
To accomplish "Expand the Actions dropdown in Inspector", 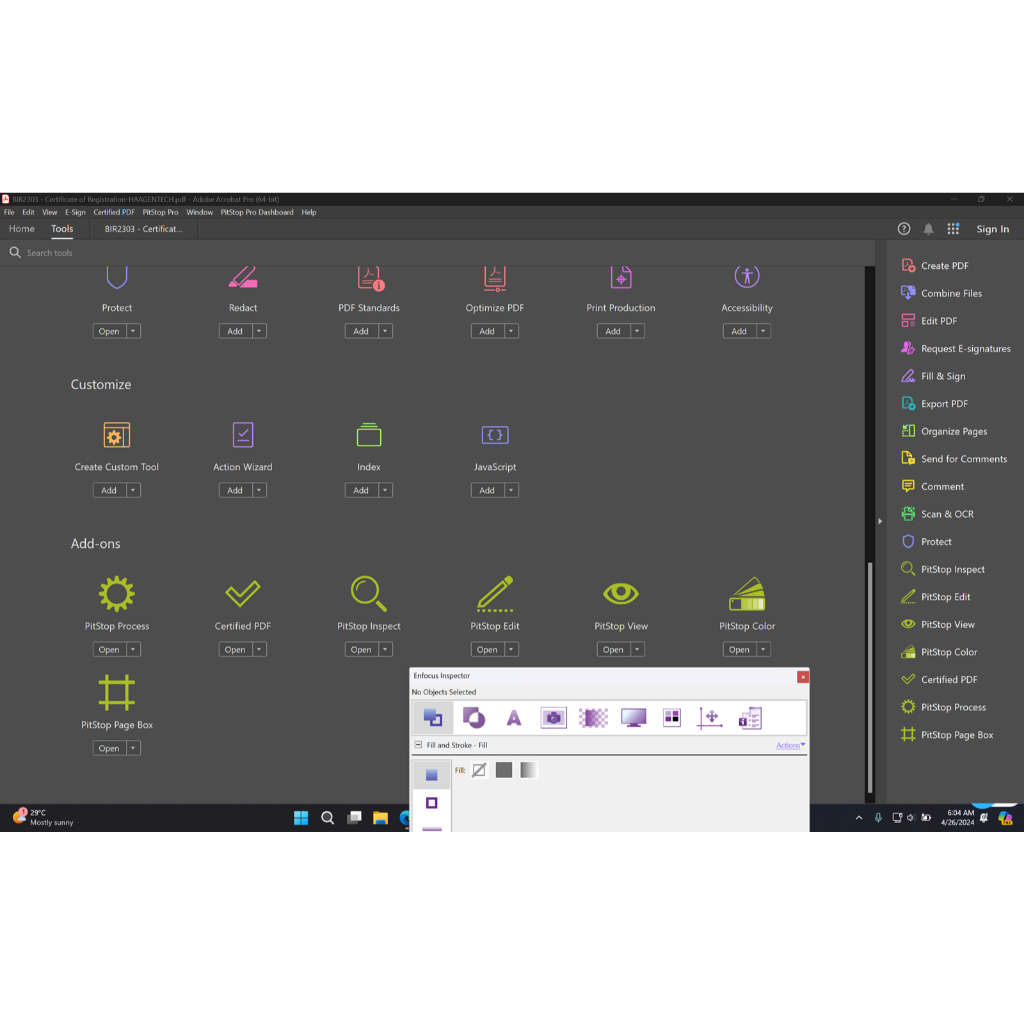I will [790, 745].
